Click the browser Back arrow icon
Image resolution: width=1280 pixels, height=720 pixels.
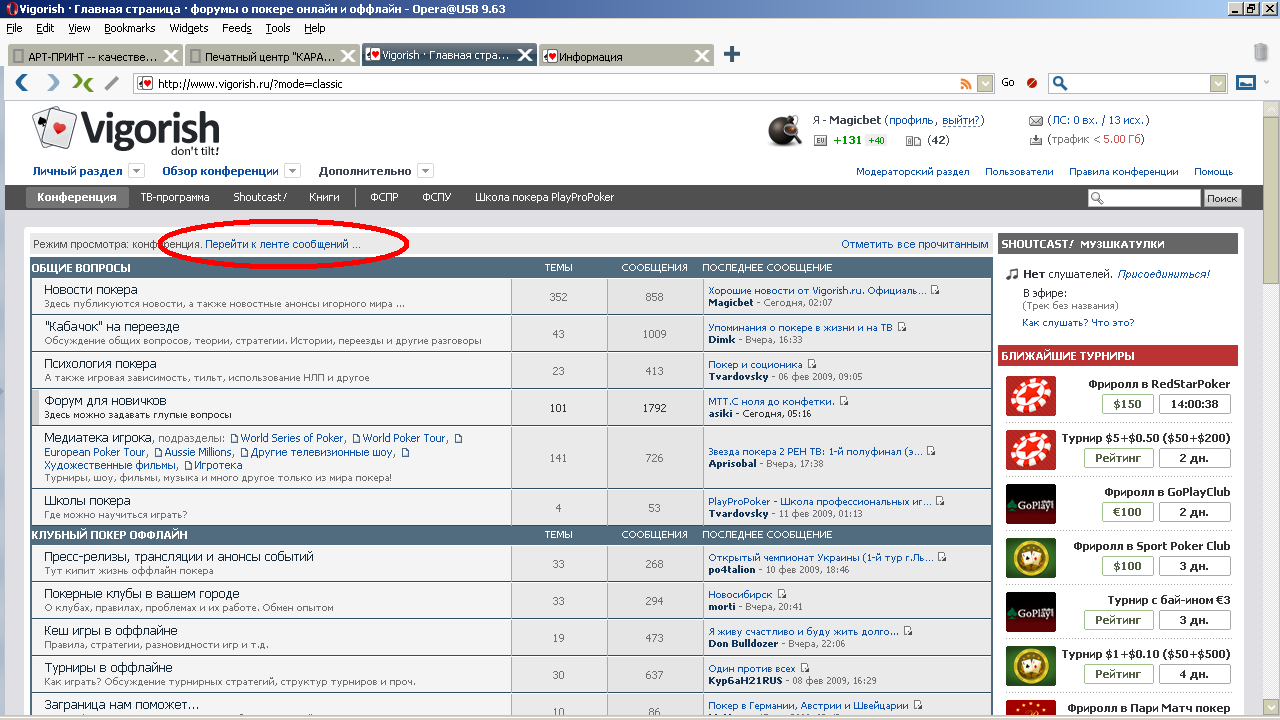click(x=21, y=83)
